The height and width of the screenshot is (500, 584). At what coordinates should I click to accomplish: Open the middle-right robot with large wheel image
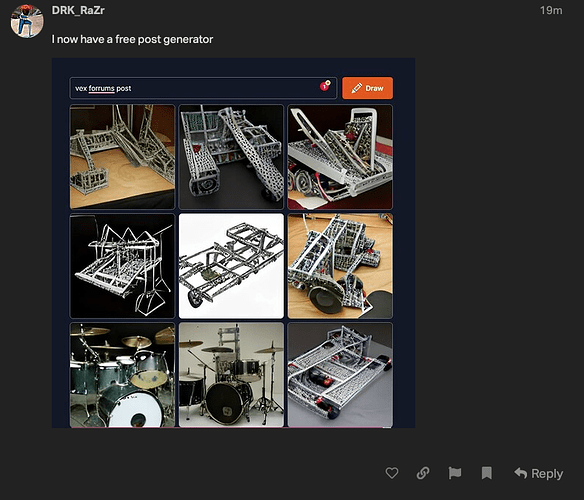(x=340, y=266)
